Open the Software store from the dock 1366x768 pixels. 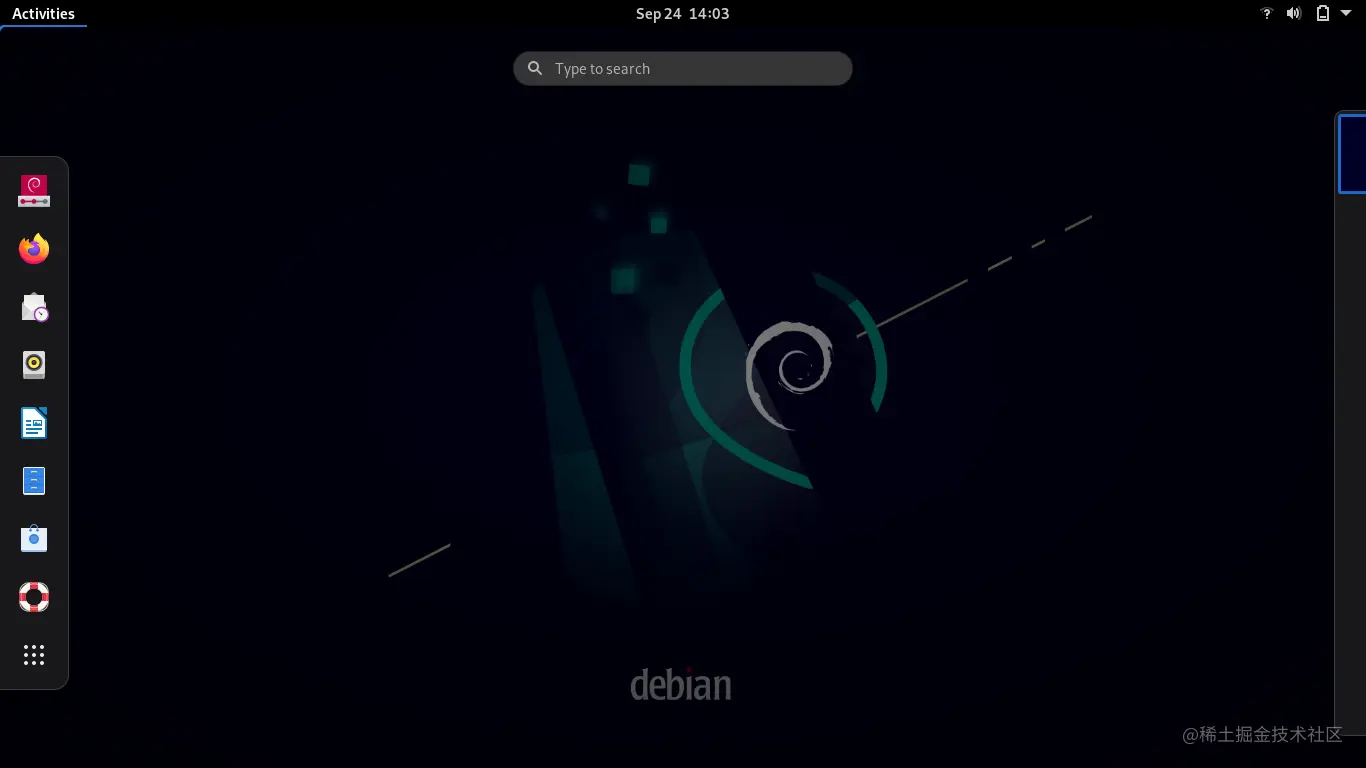[x=34, y=538]
